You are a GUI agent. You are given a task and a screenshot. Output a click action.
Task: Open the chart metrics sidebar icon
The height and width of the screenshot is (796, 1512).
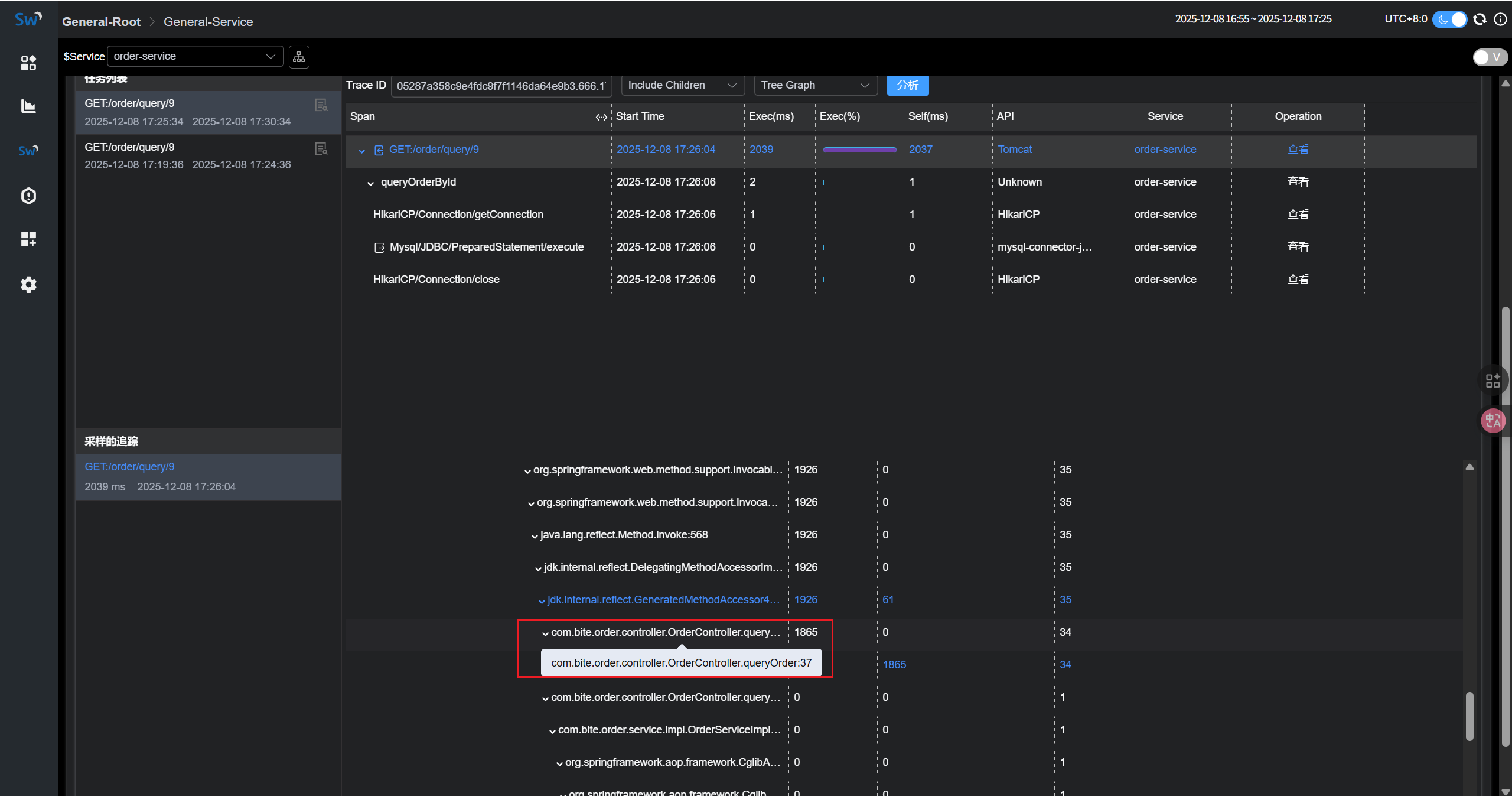28,106
